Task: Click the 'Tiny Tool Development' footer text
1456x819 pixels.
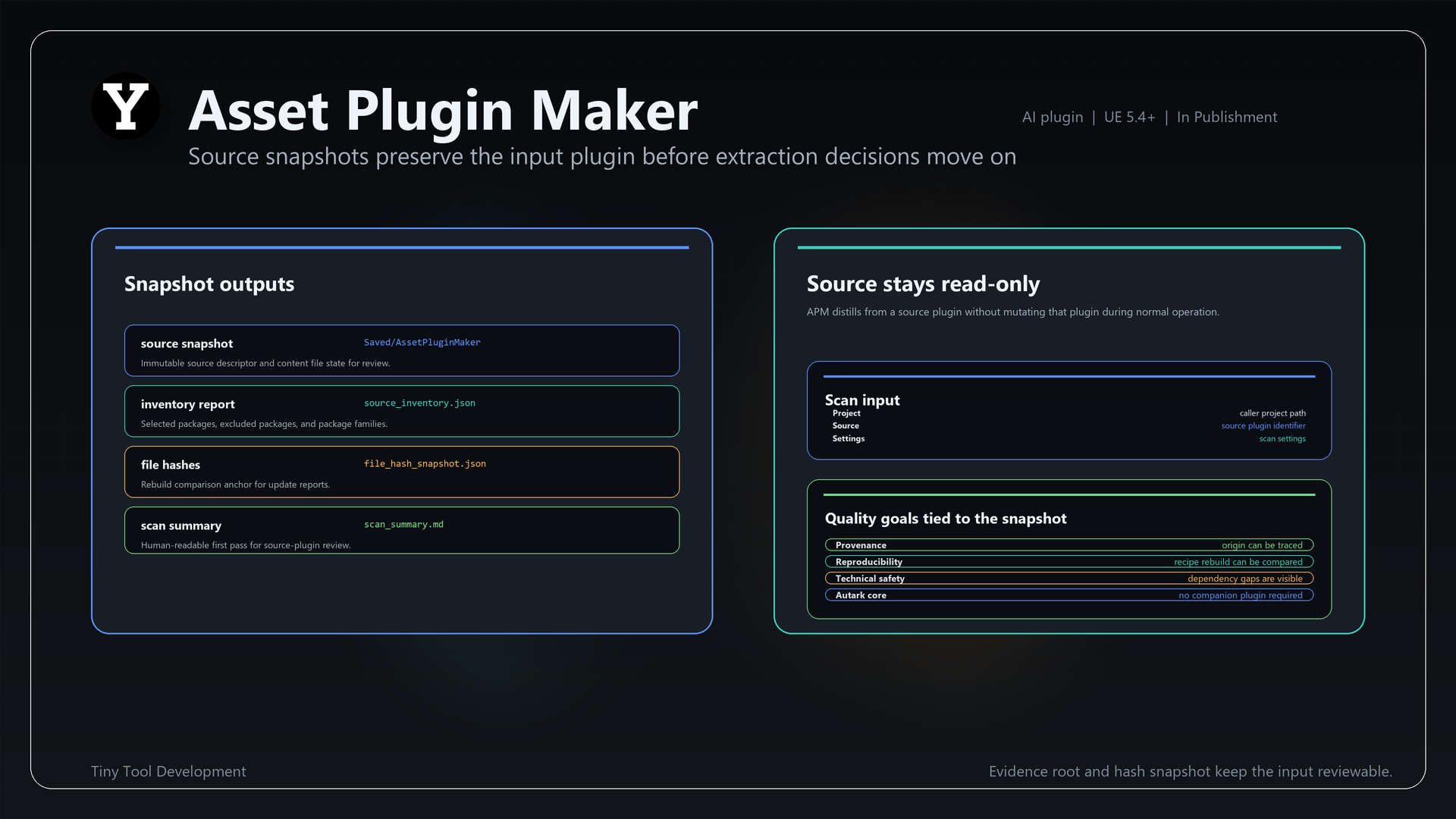Action: pyautogui.click(x=168, y=771)
